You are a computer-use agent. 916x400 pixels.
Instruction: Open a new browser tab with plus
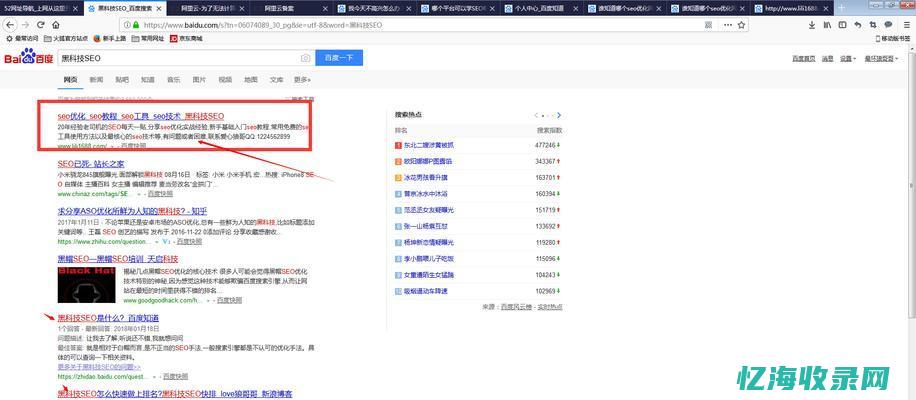point(841,8)
